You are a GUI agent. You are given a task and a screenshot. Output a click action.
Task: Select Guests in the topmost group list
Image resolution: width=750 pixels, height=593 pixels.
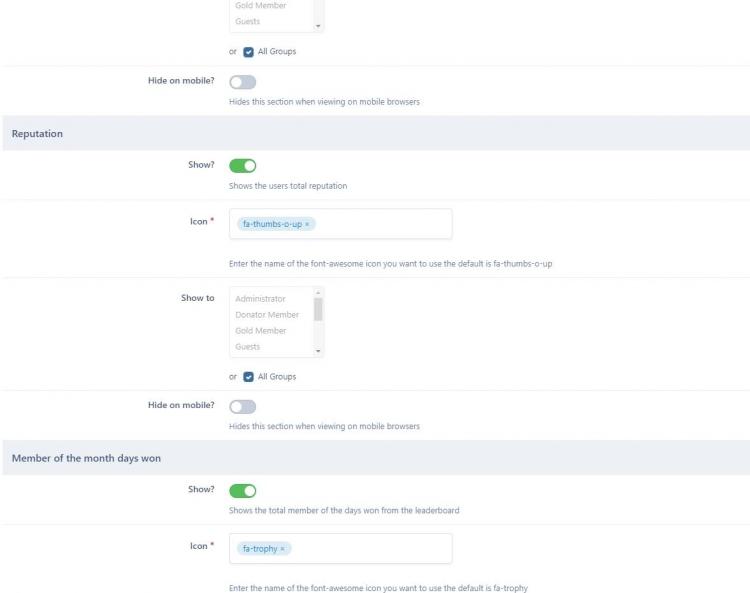coord(248,21)
